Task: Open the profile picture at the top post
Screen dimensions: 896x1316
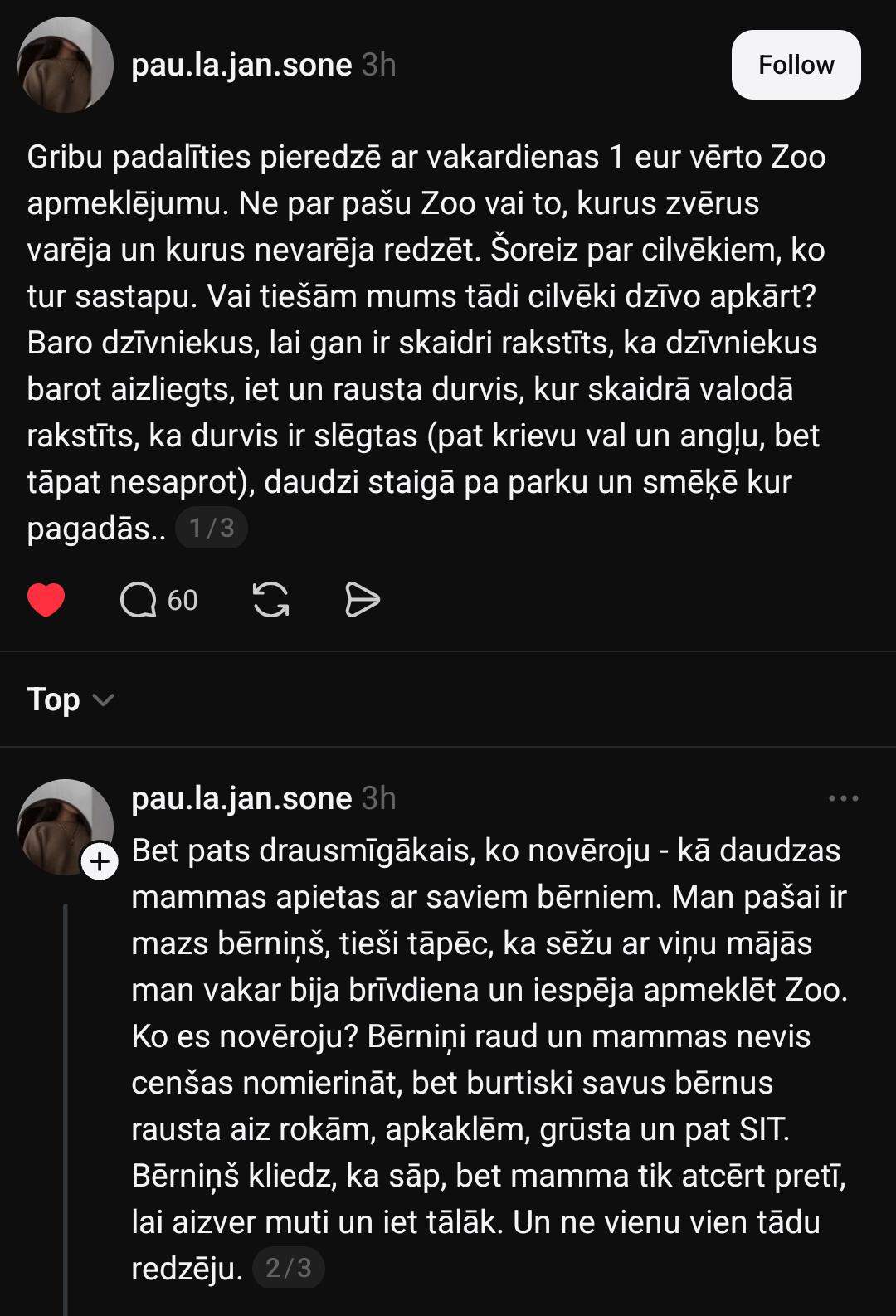Action: (66, 65)
